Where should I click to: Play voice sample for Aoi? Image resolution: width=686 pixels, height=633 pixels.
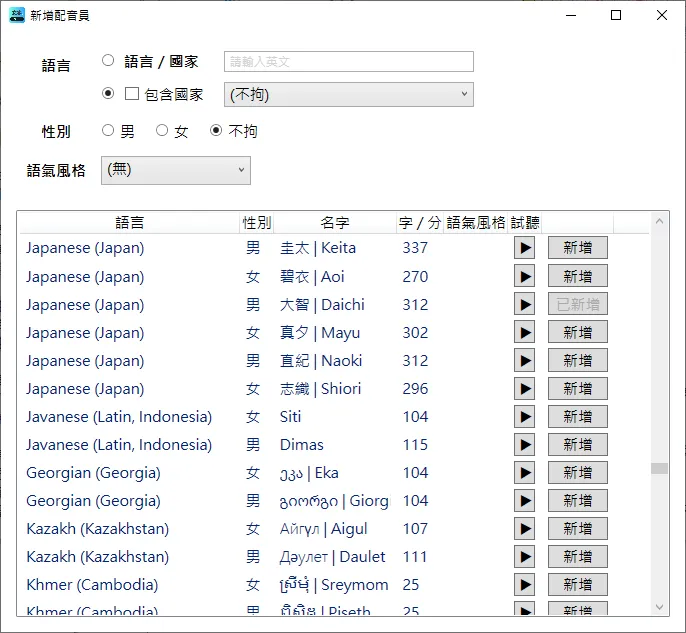point(524,276)
